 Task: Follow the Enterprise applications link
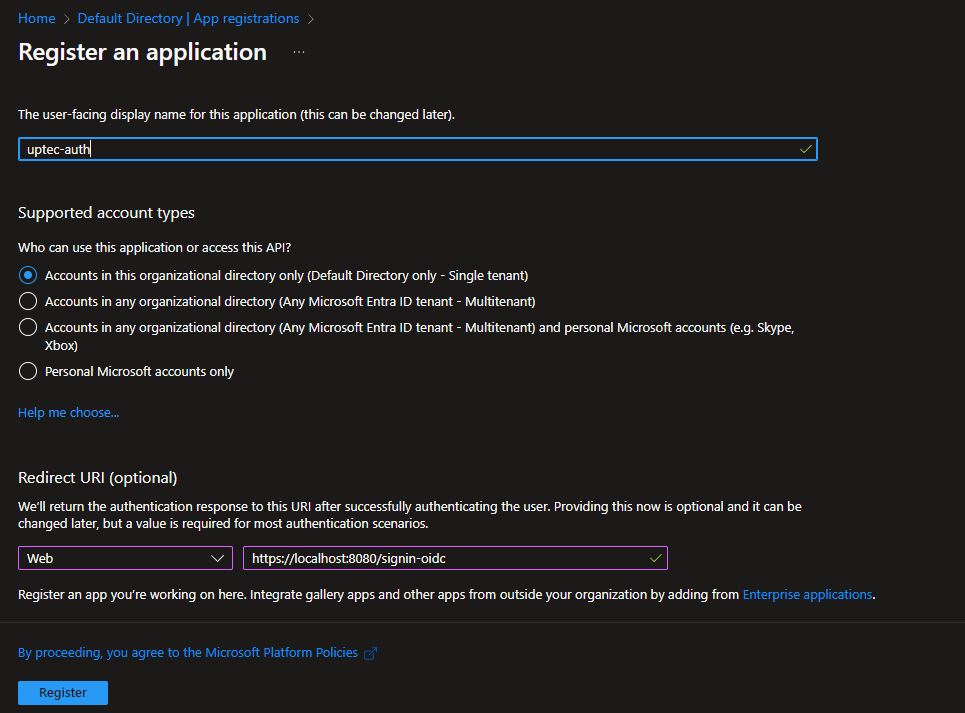[x=807, y=594]
